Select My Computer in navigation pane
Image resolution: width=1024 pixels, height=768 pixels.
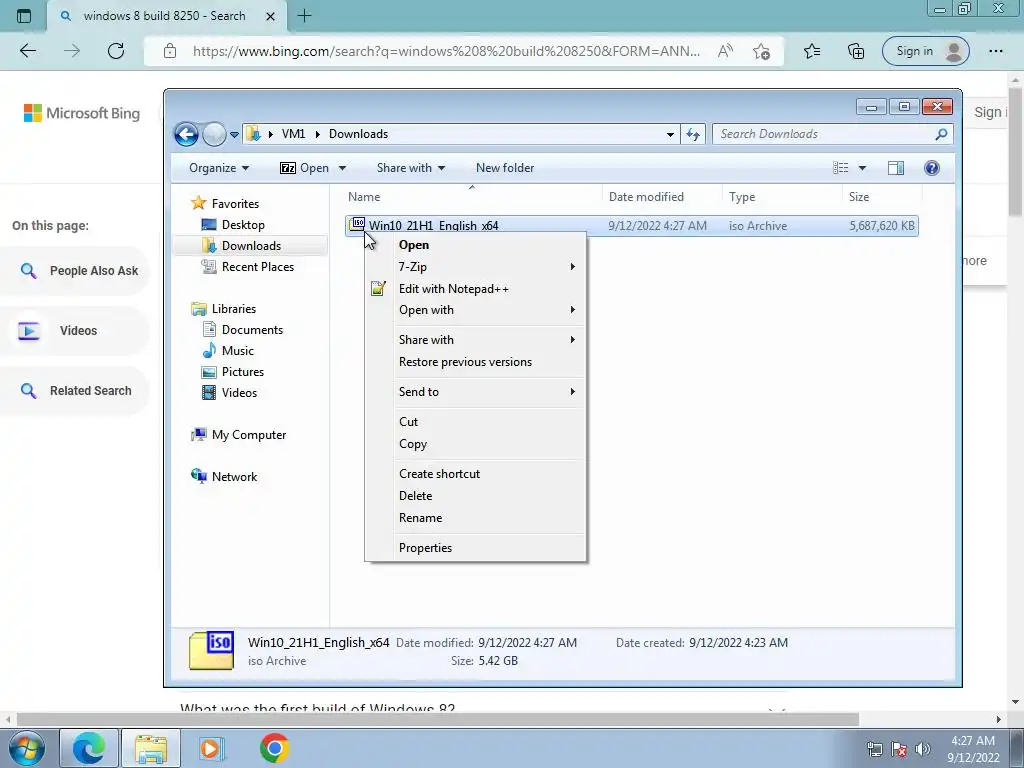tap(238, 435)
